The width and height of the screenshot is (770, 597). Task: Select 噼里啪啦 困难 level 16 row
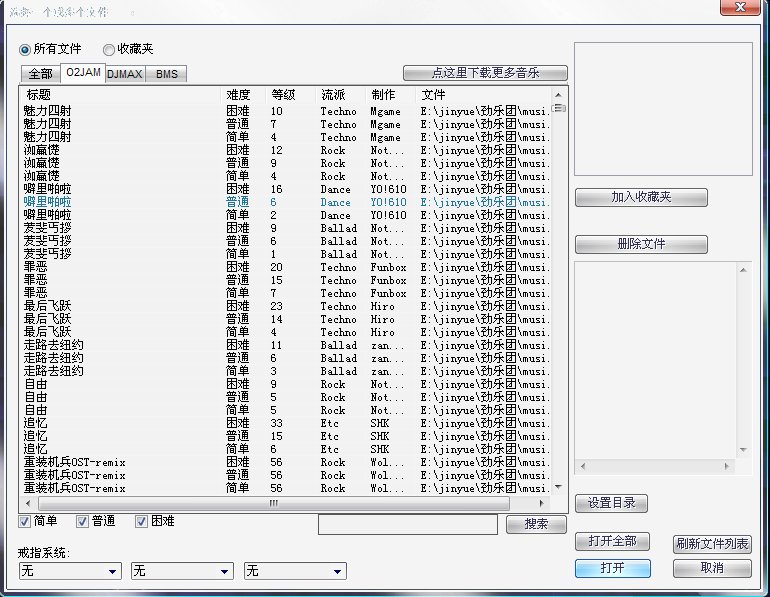pyautogui.click(x=286, y=189)
